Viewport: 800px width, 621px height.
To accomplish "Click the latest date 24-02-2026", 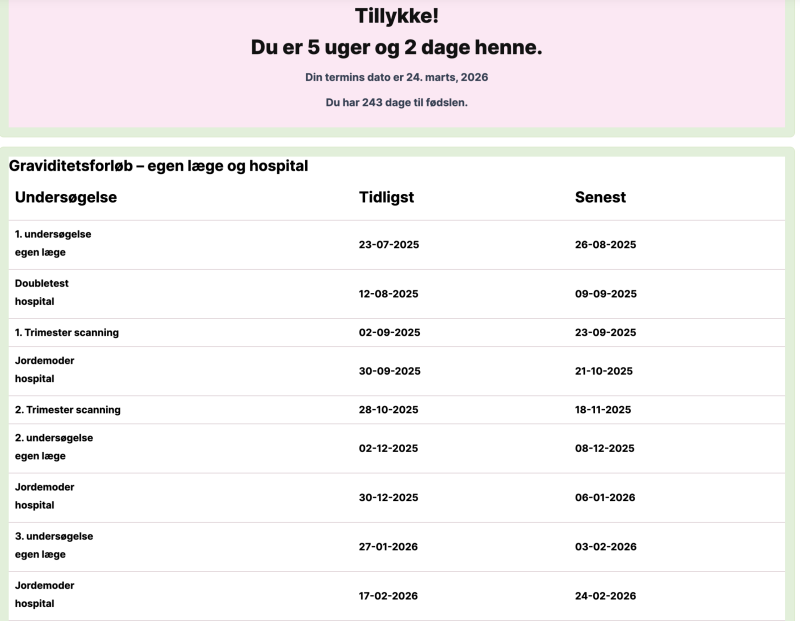I will 605,596.
